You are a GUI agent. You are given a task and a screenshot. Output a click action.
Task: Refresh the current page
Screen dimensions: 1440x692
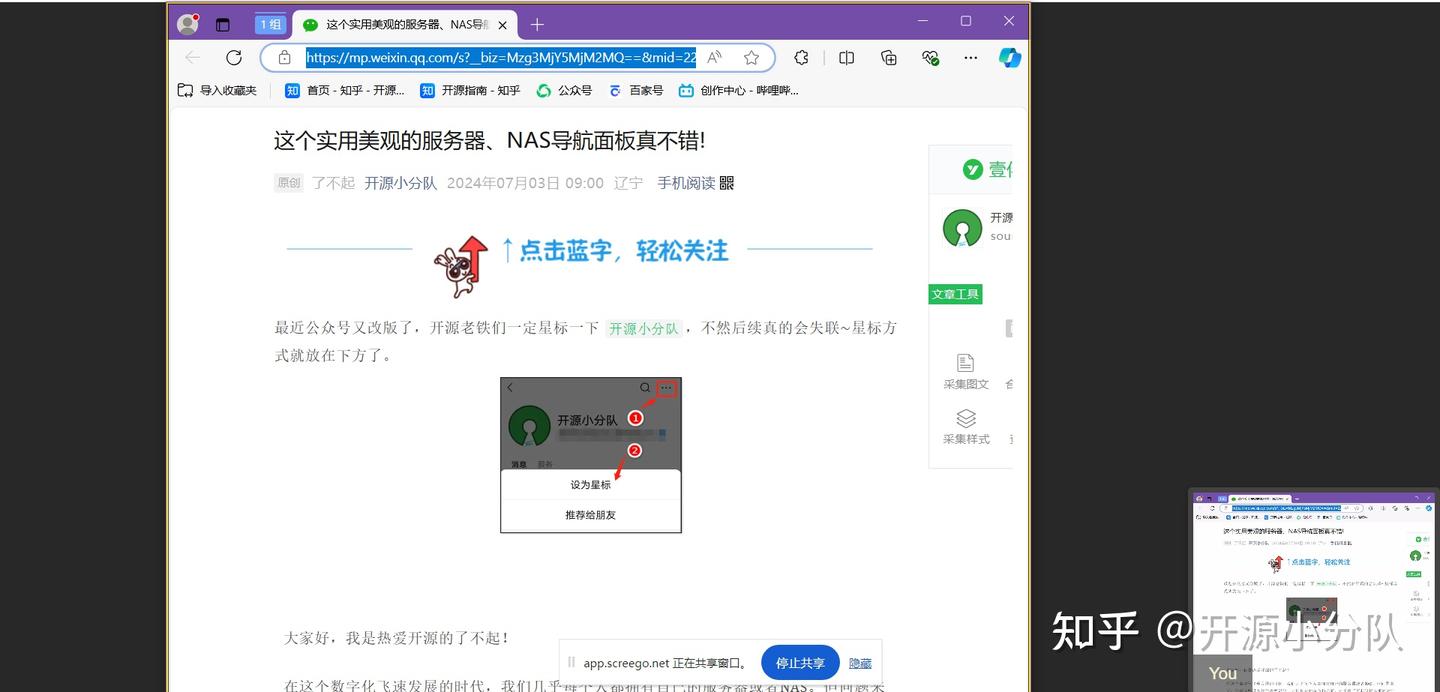(234, 58)
